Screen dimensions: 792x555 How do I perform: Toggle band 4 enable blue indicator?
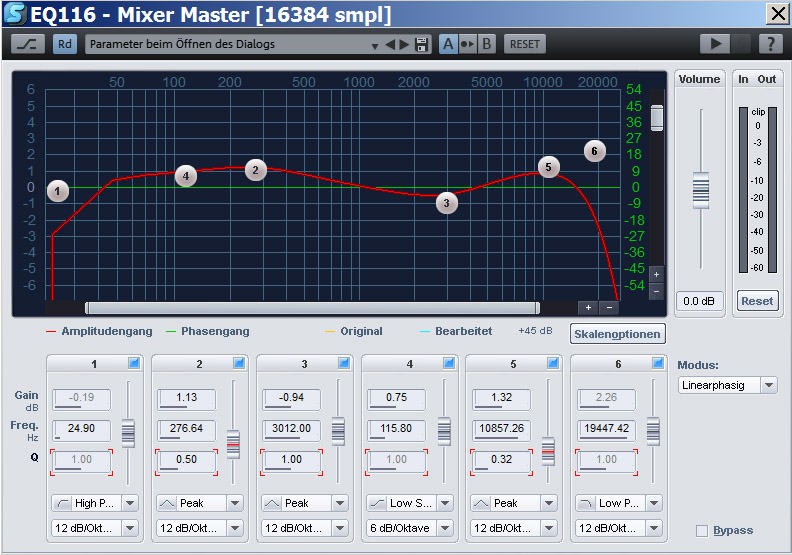(x=449, y=363)
